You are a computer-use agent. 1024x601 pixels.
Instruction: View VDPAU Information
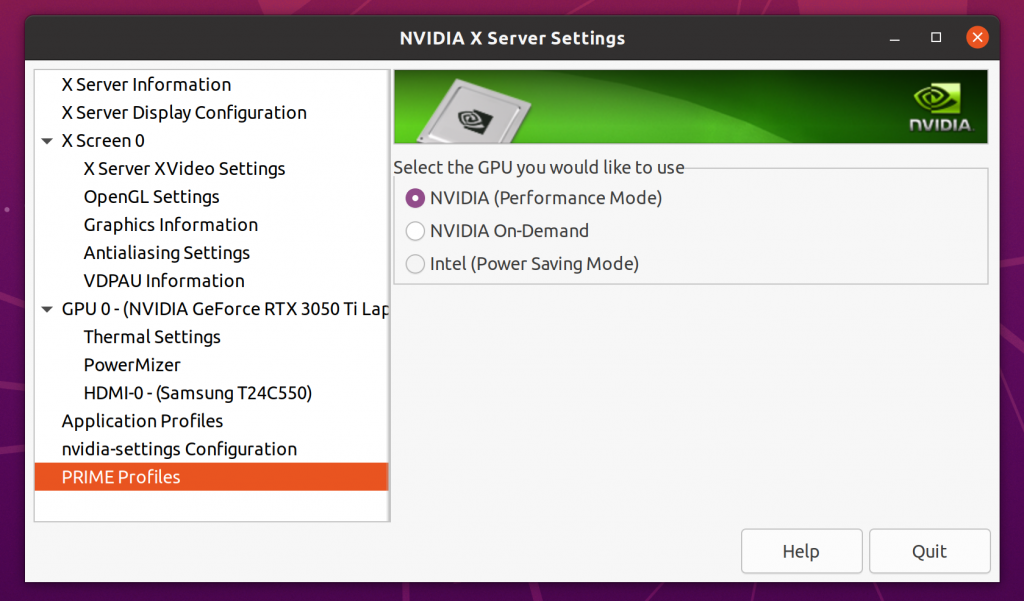tap(164, 281)
